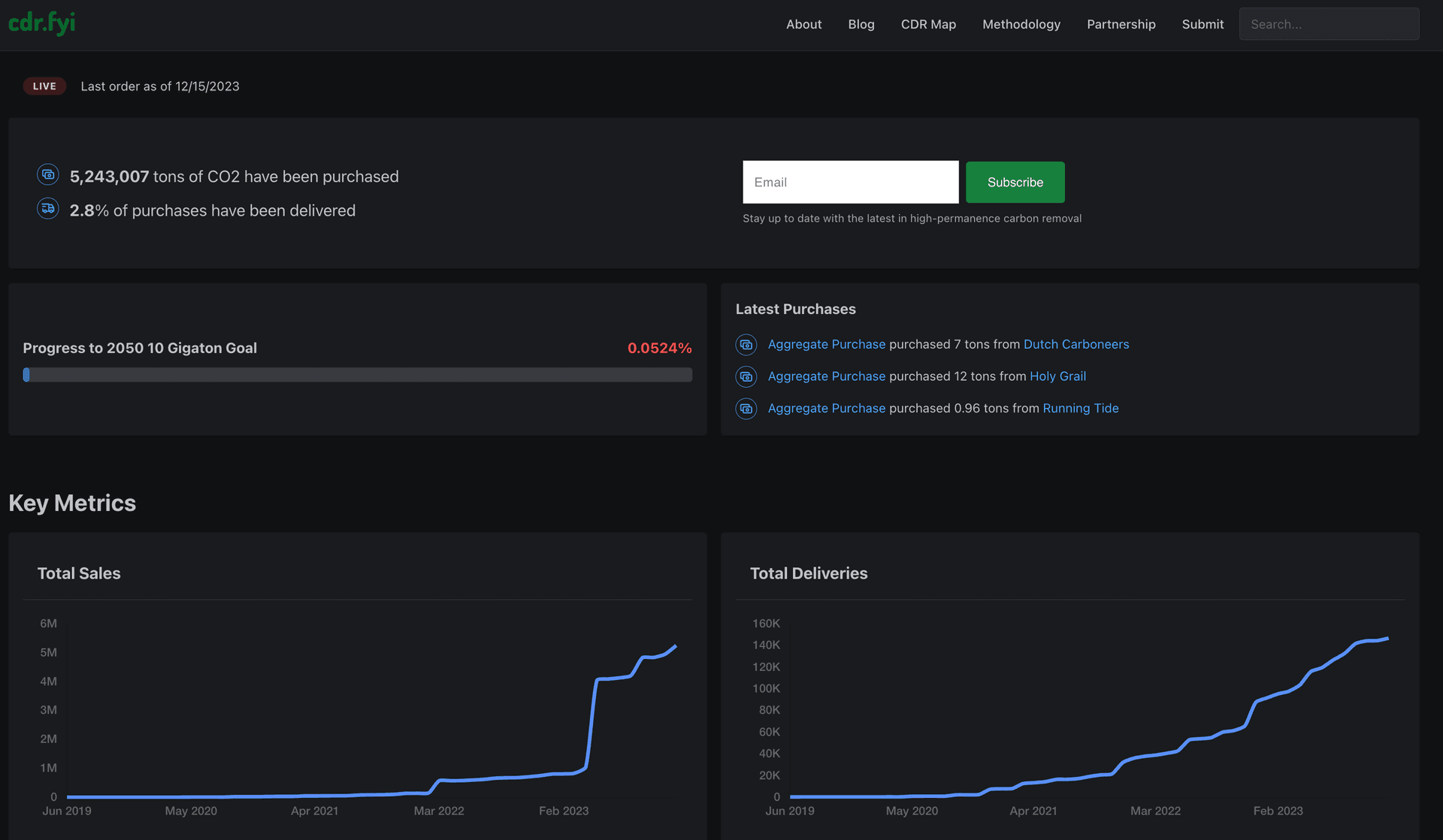The height and width of the screenshot is (840, 1443).
Task: Go to the Blog page
Action: (861, 24)
